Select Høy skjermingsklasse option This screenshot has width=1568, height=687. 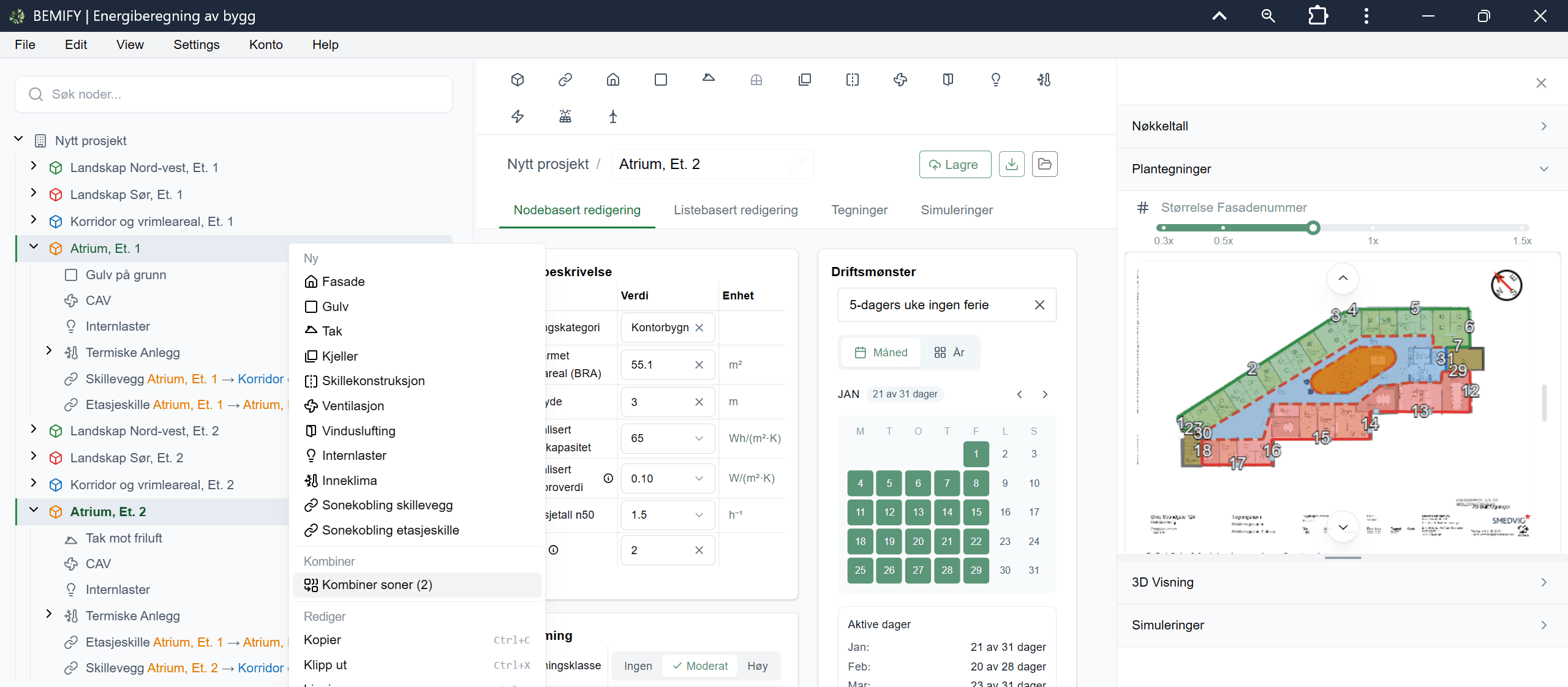coord(758,666)
